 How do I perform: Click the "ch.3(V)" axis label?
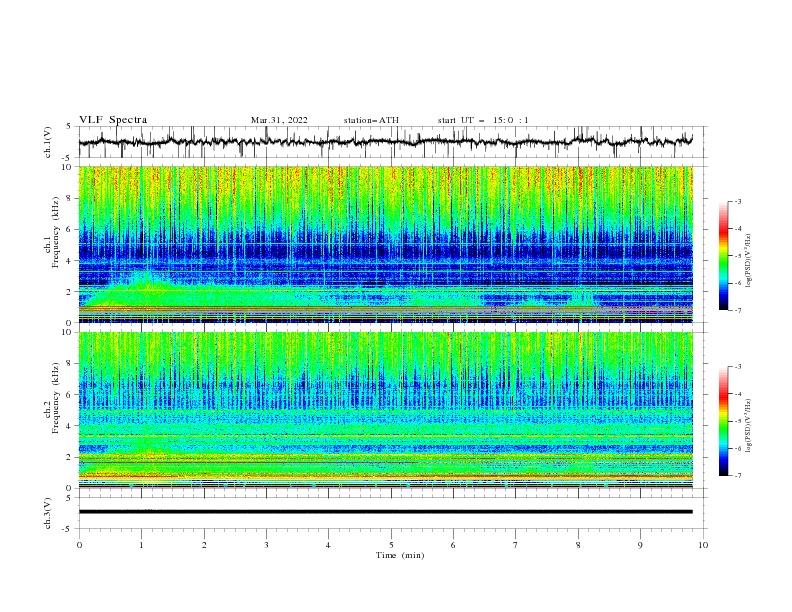pyautogui.click(x=48, y=513)
